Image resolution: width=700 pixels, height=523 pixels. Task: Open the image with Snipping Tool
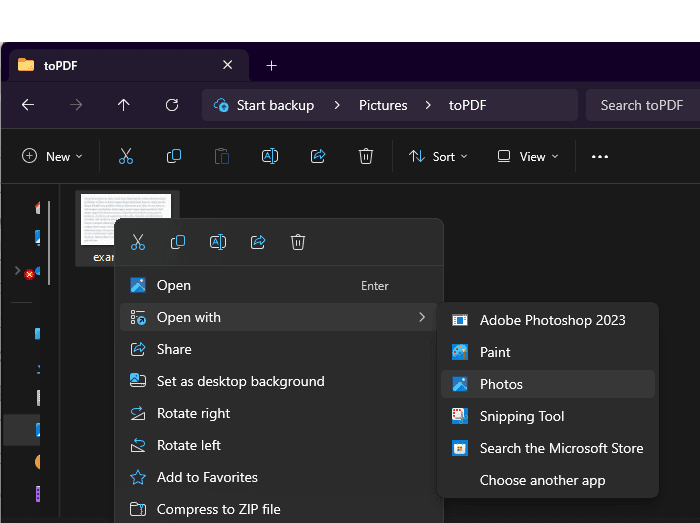coord(548,416)
